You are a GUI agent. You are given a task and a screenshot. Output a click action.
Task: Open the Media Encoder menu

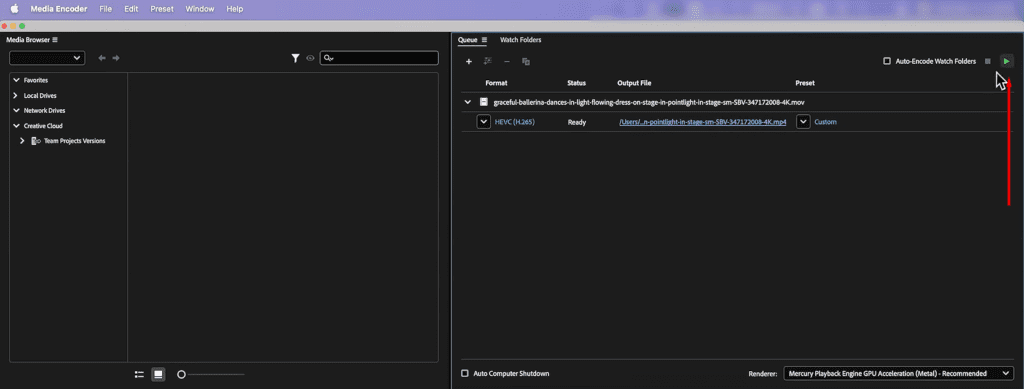coord(59,9)
